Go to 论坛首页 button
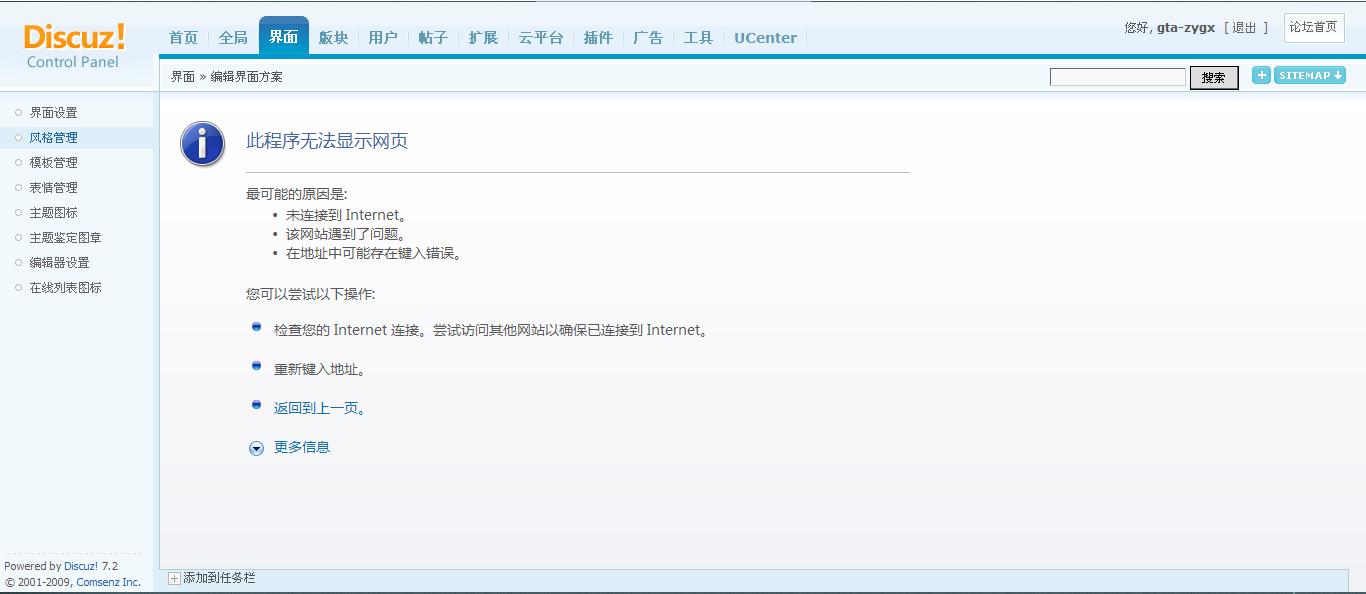1366x594 pixels. pos(1313,27)
